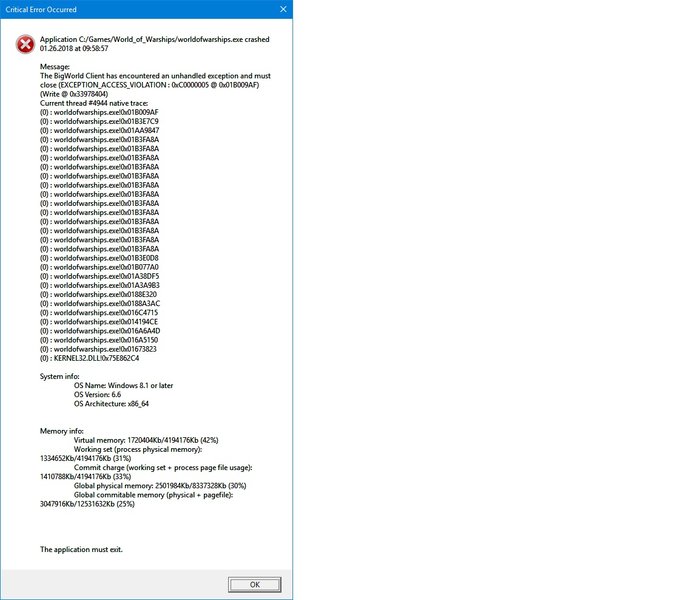699x600 pixels.
Task: Close the Critical Error Occurred dialog
Action: (x=283, y=9)
